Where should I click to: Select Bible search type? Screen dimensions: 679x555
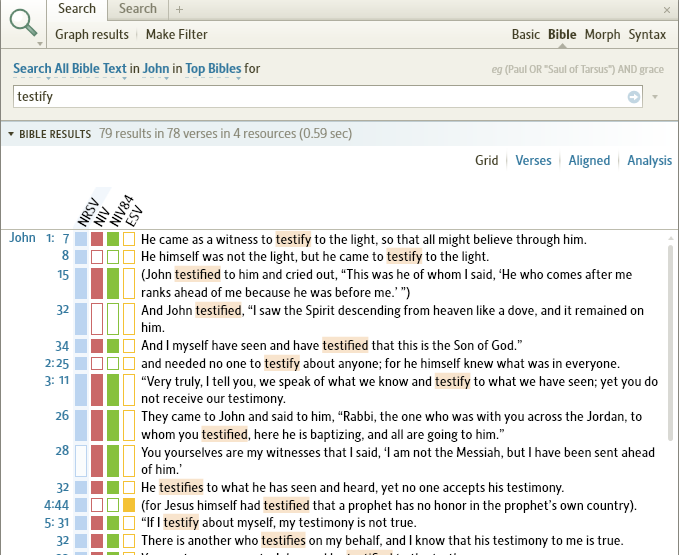562,35
